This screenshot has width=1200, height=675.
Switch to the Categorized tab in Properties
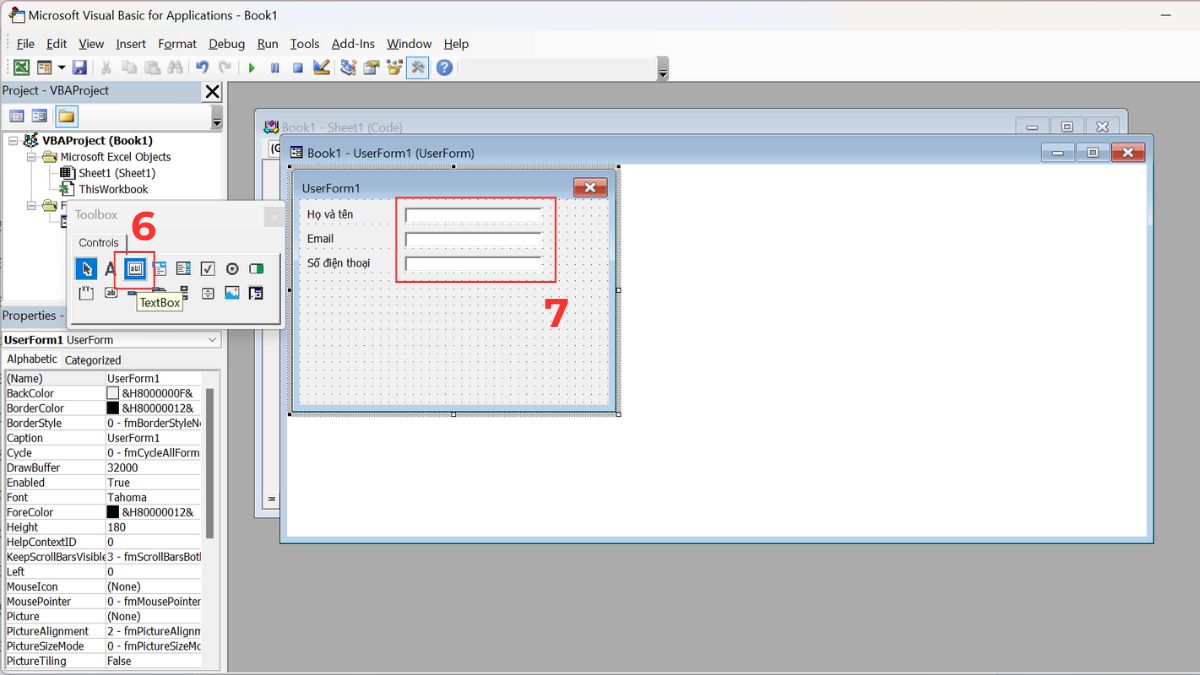click(92, 360)
